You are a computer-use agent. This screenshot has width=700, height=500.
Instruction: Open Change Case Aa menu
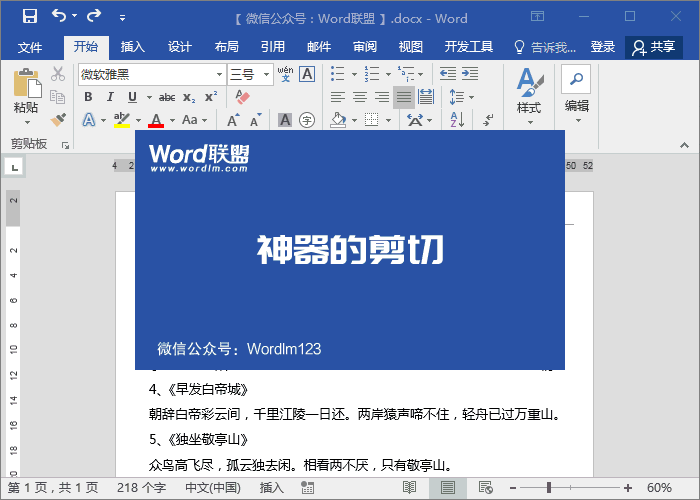(x=194, y=120)
